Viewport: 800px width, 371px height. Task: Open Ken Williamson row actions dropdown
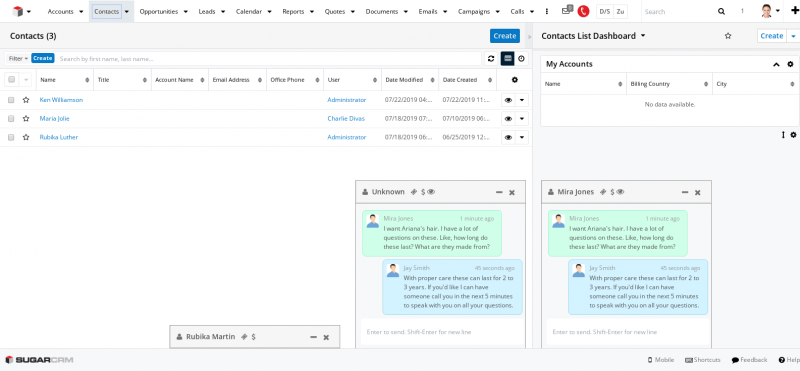coord(521,100)
